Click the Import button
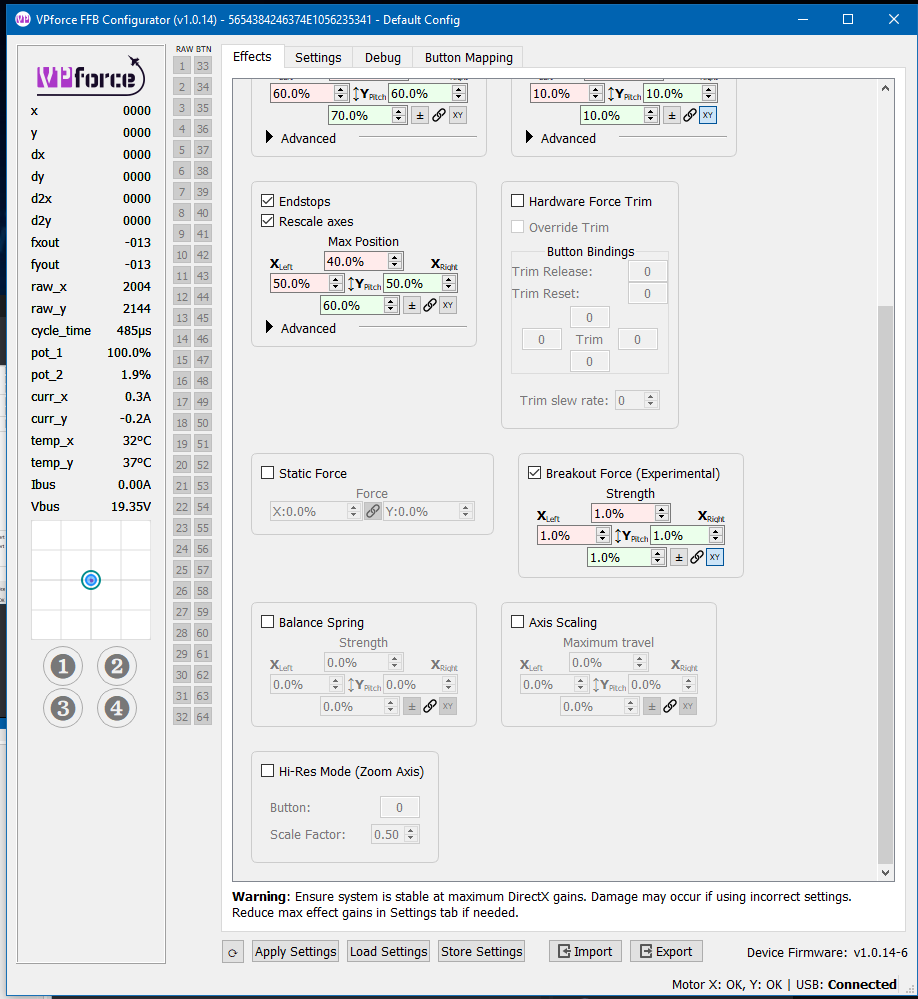 [585, 951]
